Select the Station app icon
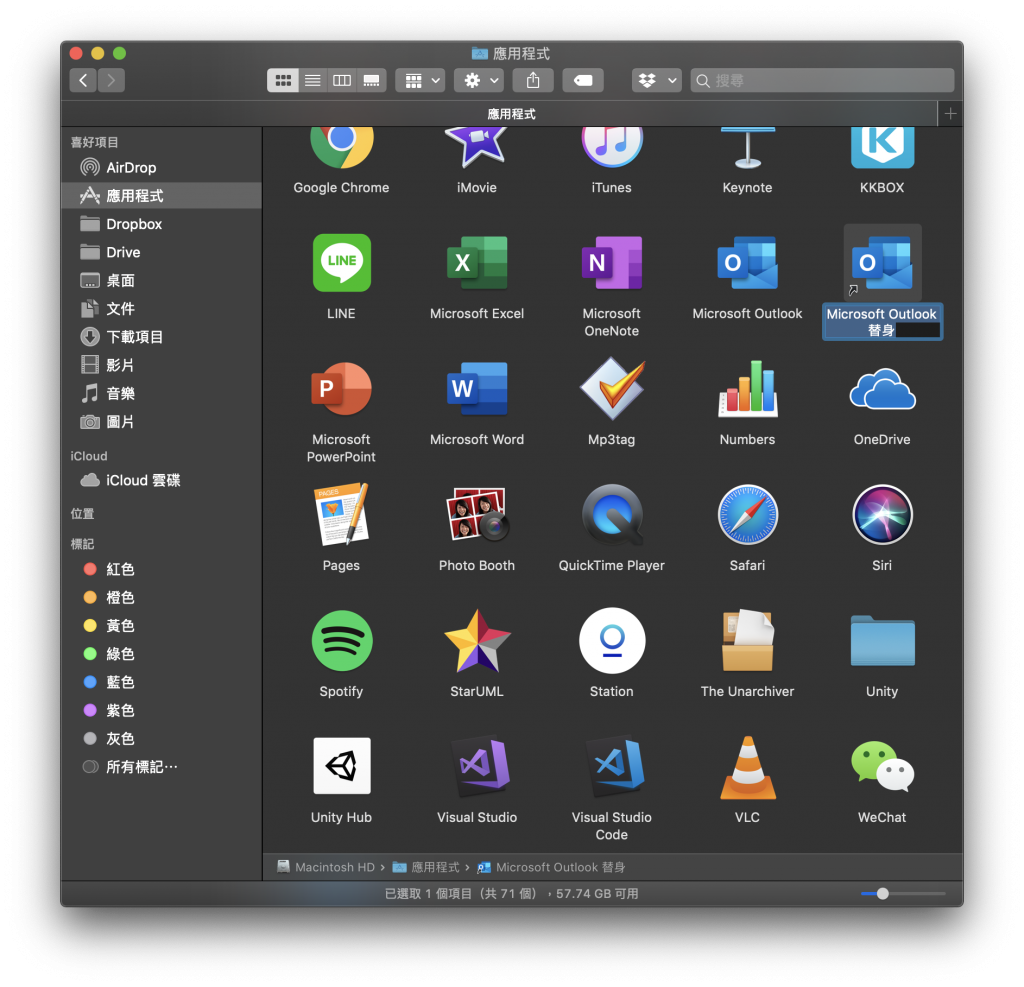 tap(611, 640)
